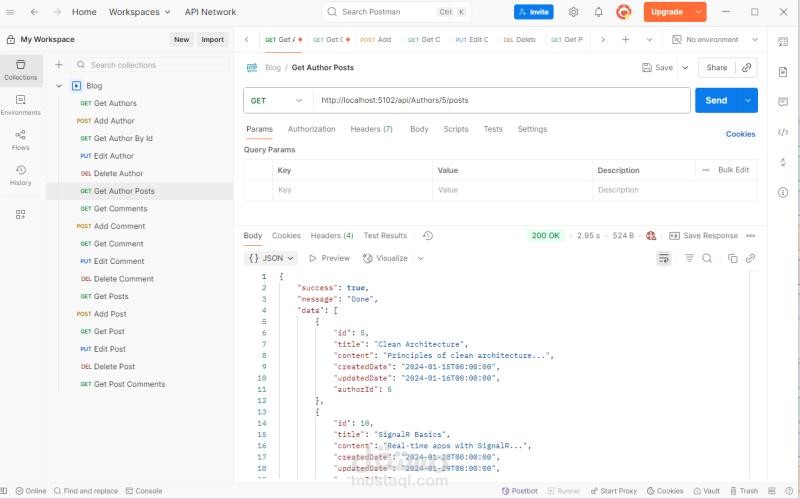The image size is (800, 499).
Task: Switch to the request Headers (7) tab
Action: coord(371,129)
